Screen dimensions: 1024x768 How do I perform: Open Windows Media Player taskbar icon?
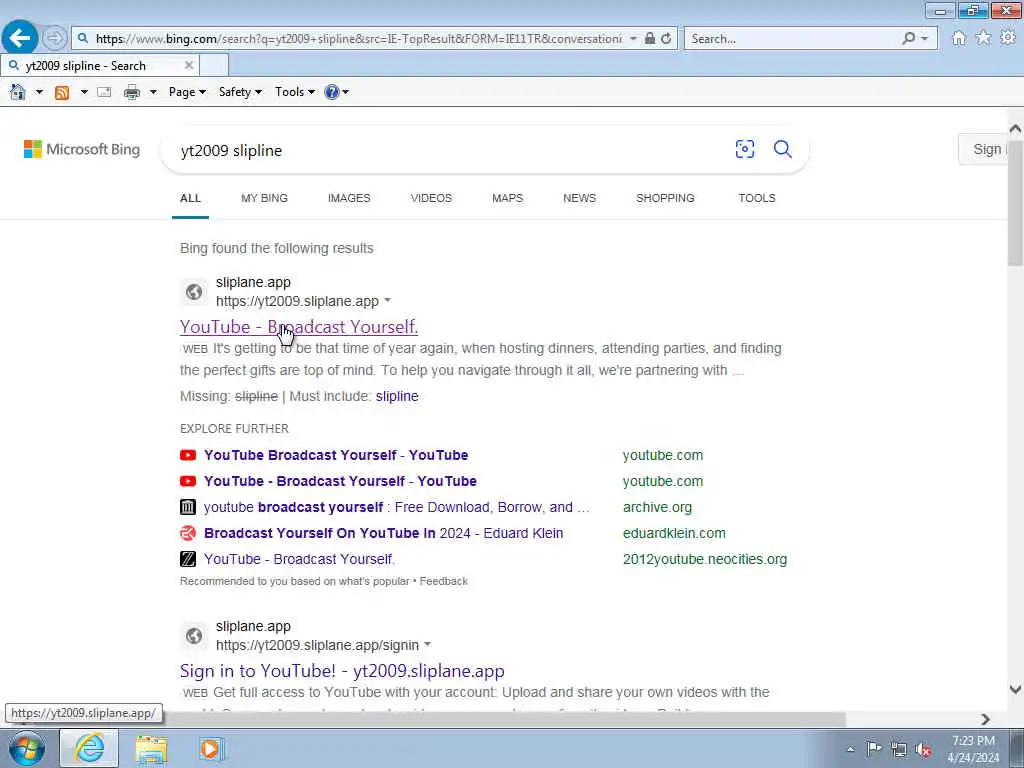210,749
